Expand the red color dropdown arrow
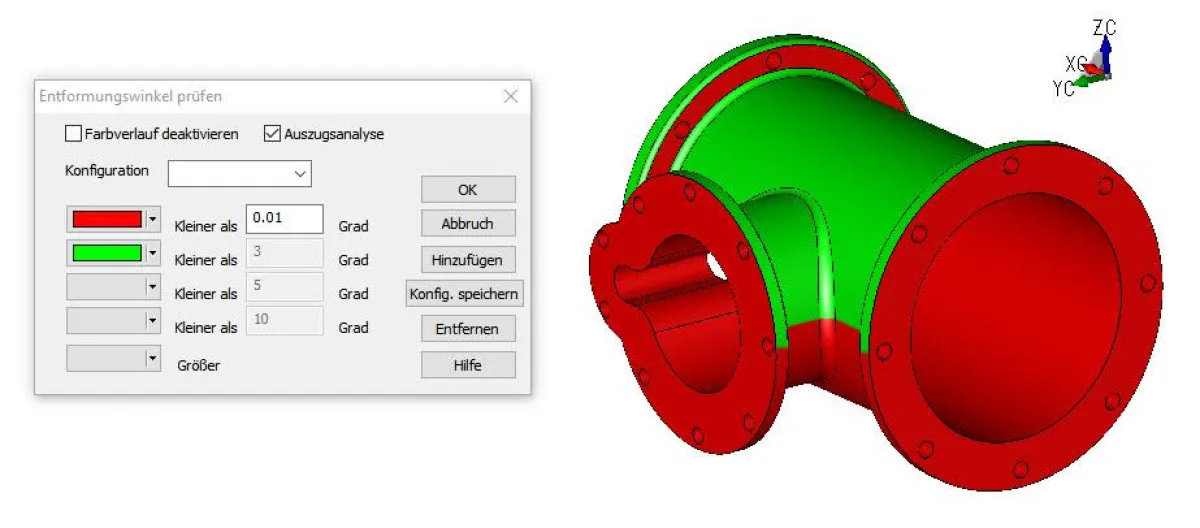 [x=152, y=219]
